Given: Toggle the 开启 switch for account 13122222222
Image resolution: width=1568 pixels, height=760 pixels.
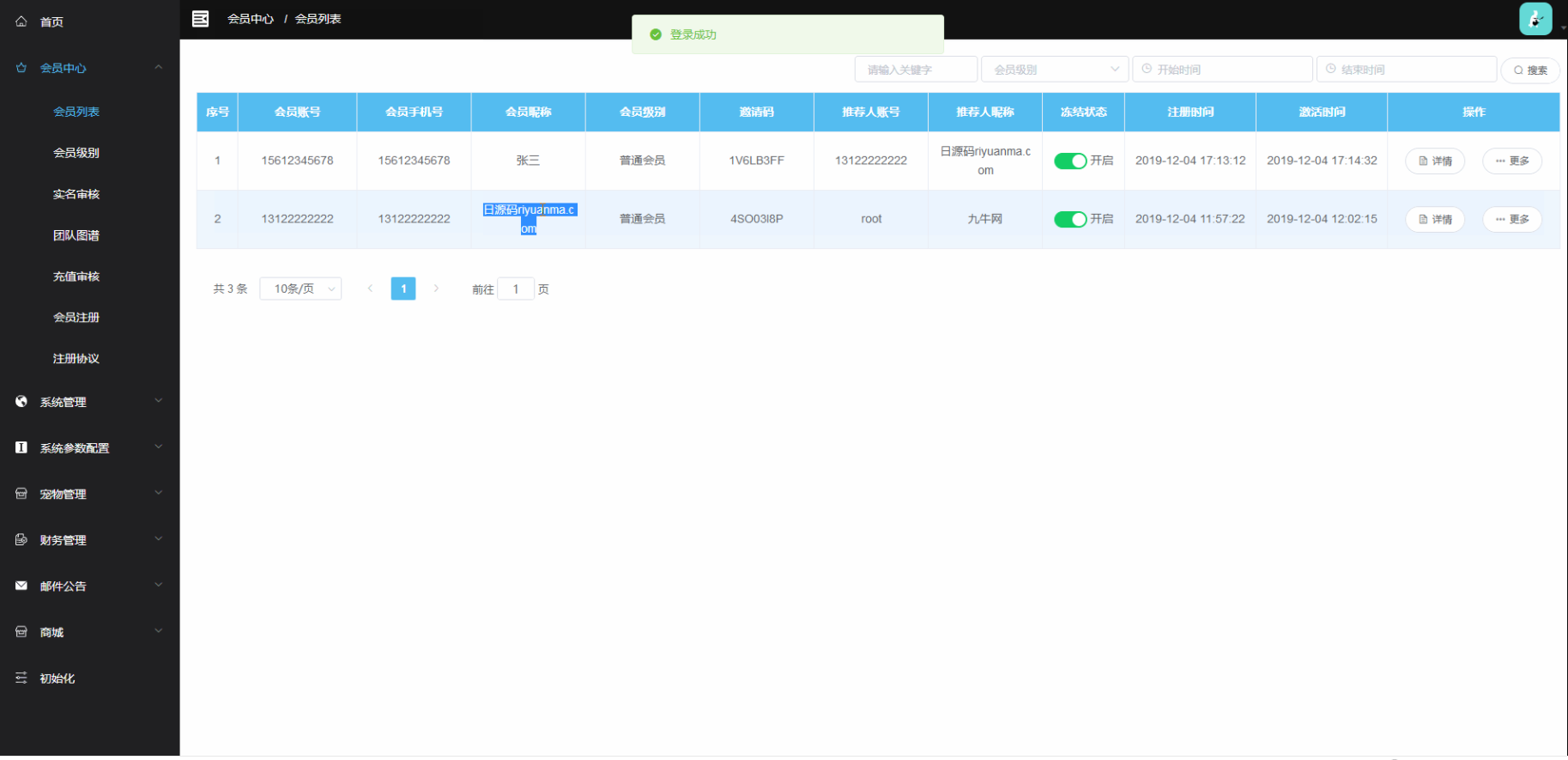Looking at the screenshot, I should pyautogui.click(x=1070, y=219).
